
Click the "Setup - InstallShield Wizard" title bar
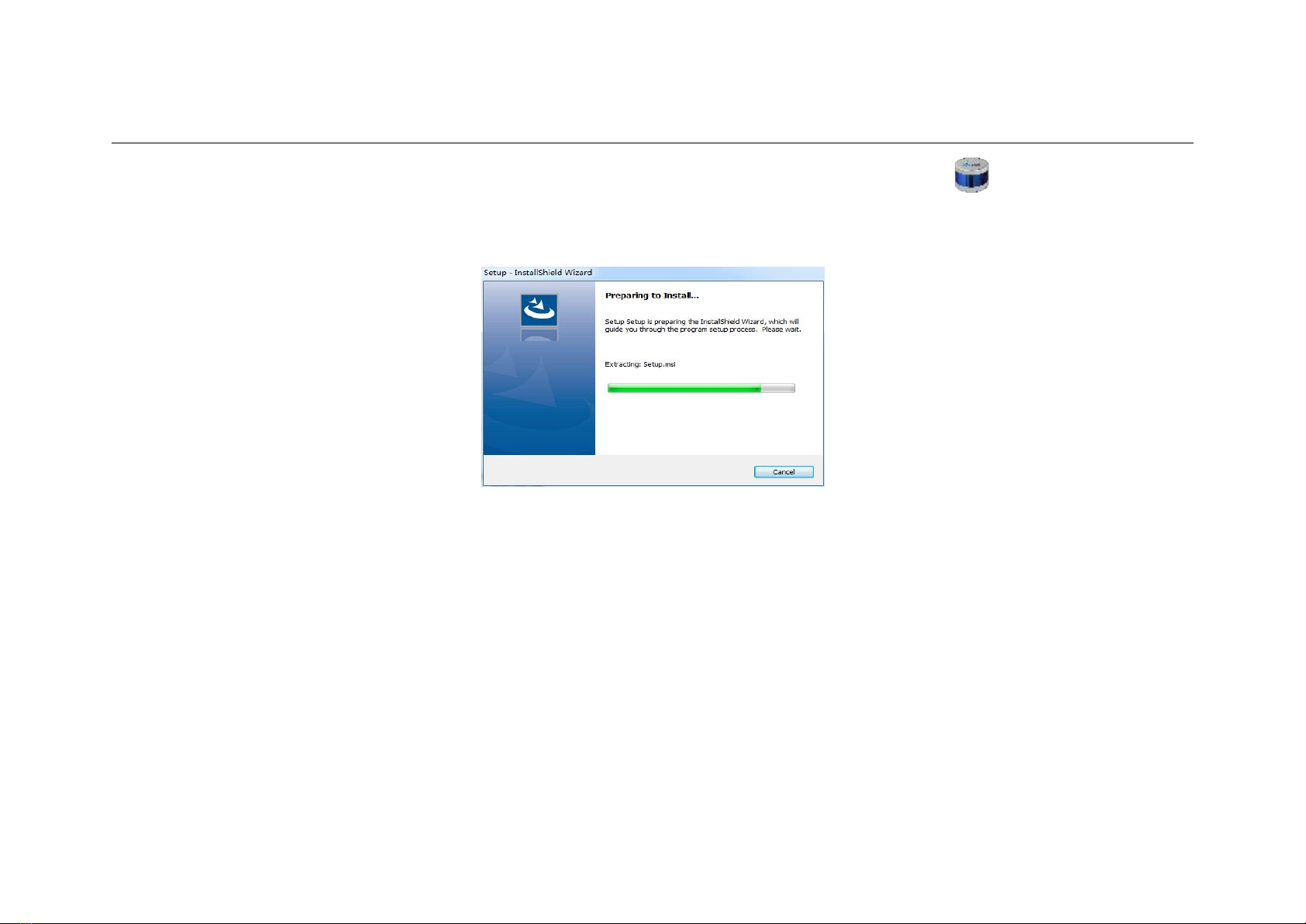653,273
